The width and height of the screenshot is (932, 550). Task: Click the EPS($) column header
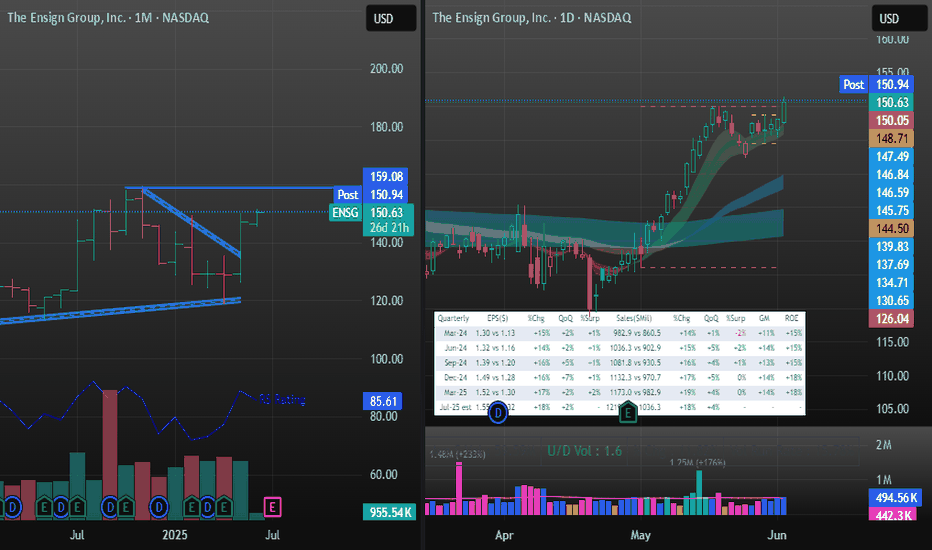[x=497, y=319]
